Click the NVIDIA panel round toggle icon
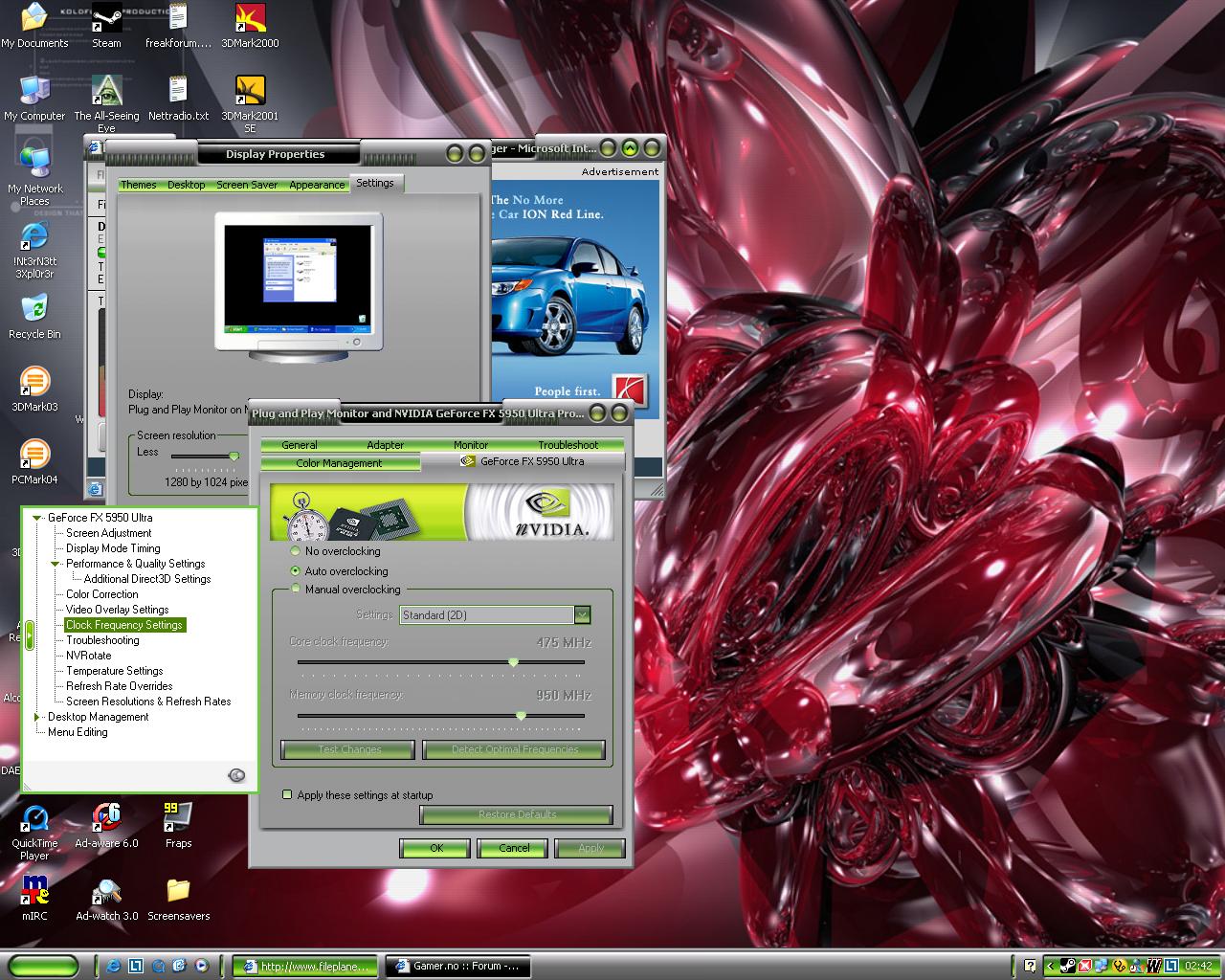This screenshot has width=1225, height=980. [x=237, y=775]
